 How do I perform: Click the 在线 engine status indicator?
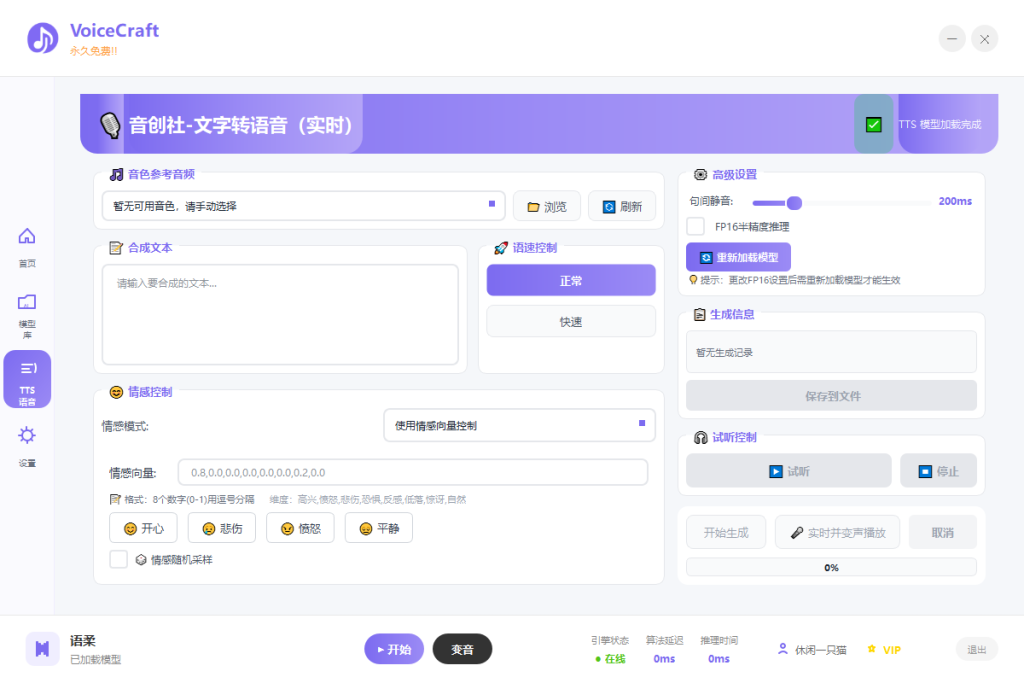pos(611,659)
